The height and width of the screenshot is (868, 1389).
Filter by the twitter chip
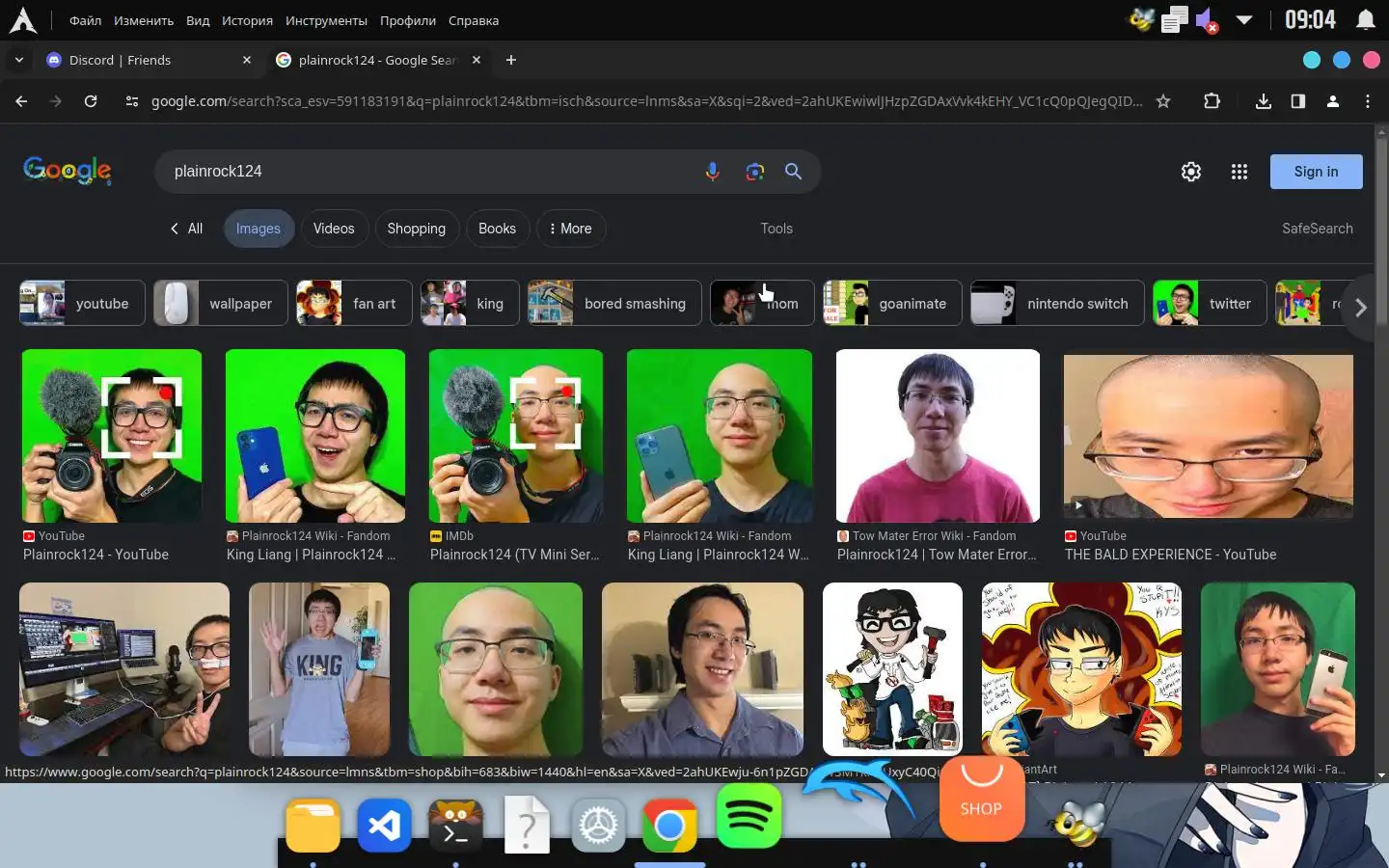point(1210,303)
